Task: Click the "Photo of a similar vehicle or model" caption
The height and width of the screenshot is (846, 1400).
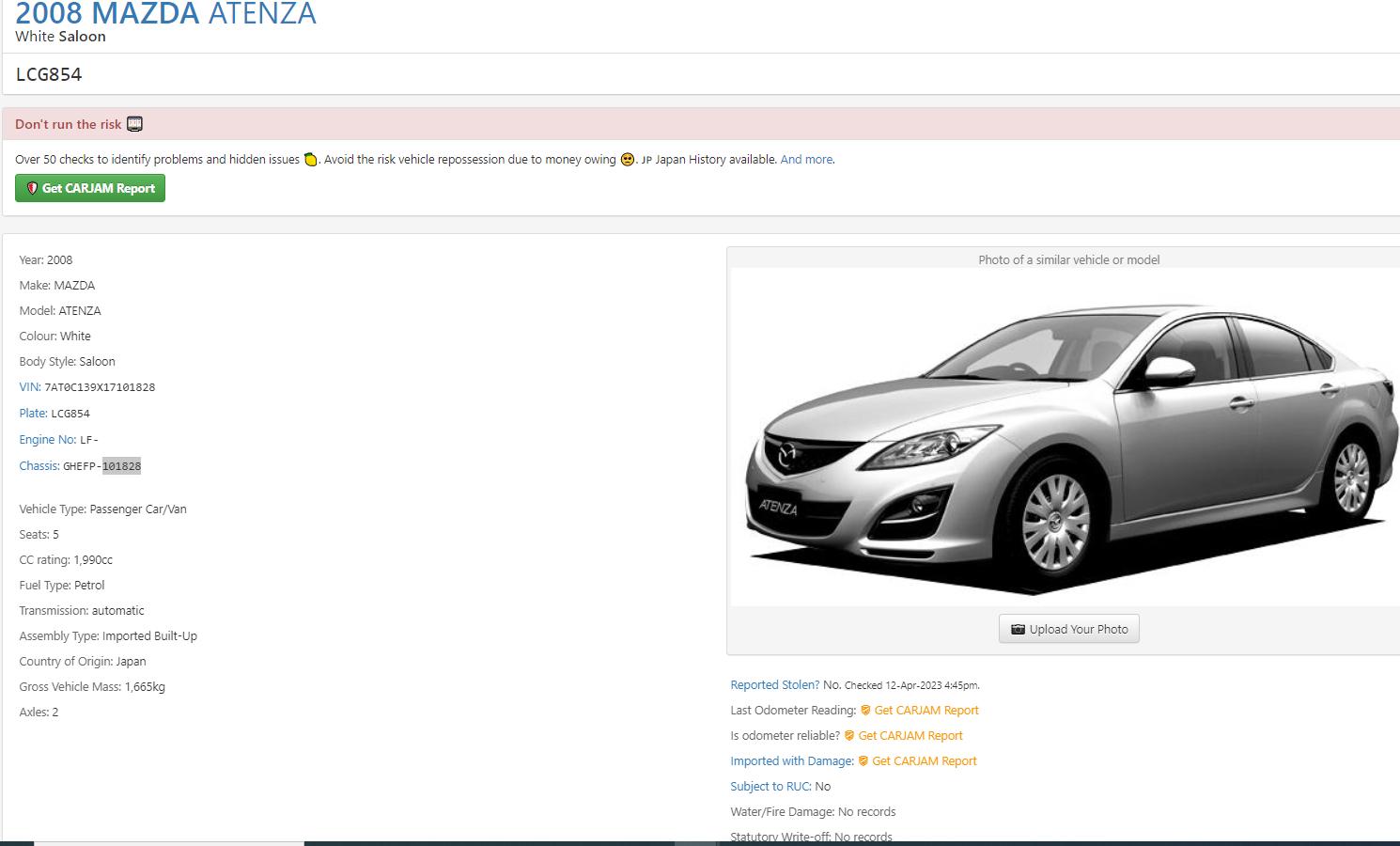Action: coord(1069,259)
